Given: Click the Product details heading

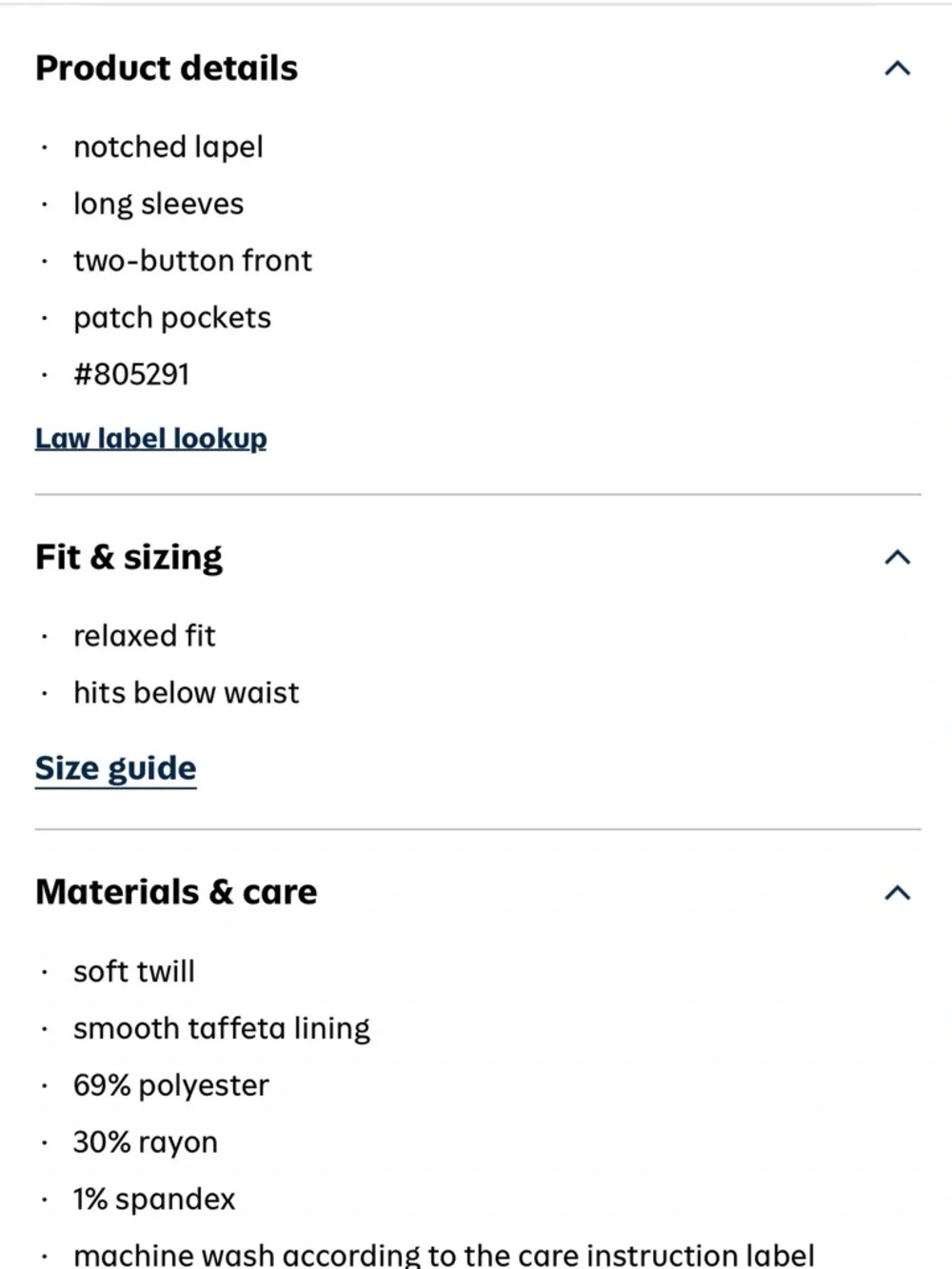Looking at the screenshot, I should tap(167, 69).
